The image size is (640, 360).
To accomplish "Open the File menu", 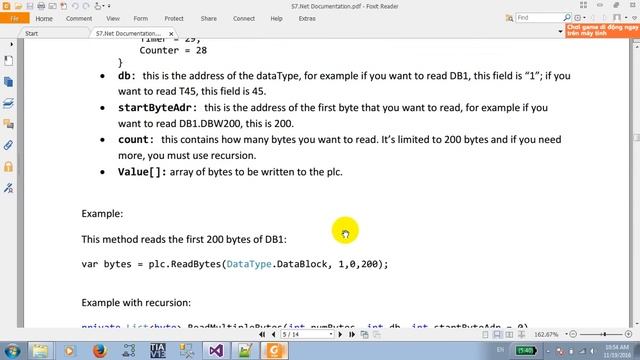I will pyautogui.click(x=14, y=18).
